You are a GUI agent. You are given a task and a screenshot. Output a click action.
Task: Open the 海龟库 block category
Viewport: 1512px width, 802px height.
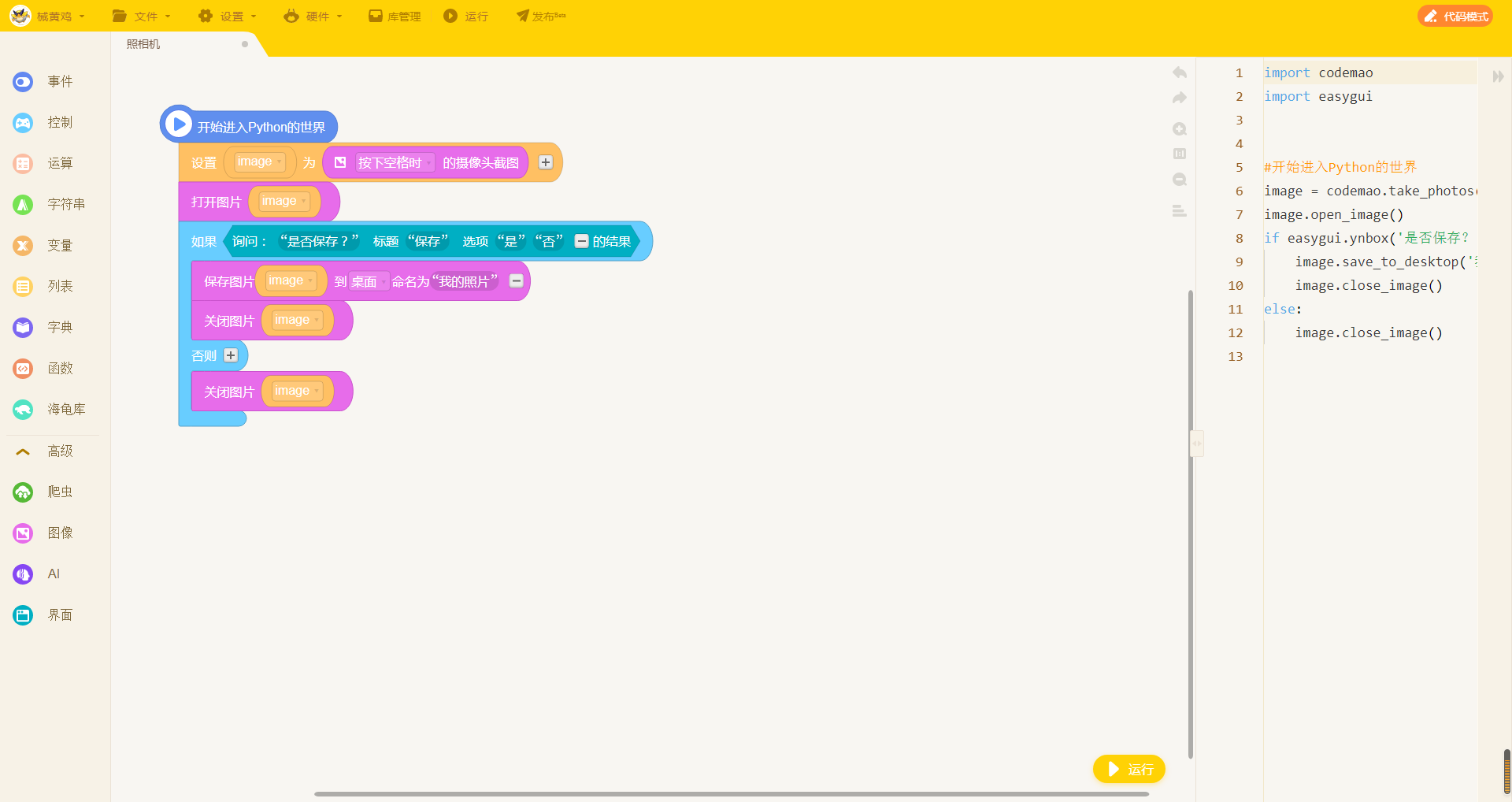click(x=49, y=409)
